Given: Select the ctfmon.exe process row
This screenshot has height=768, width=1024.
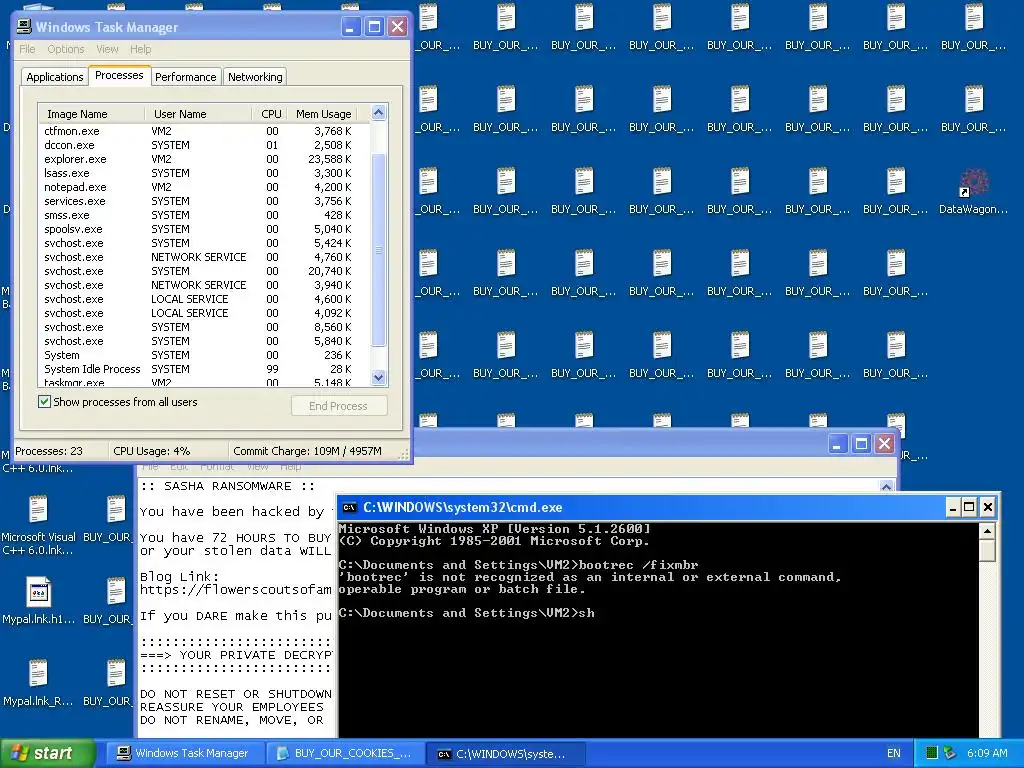Looking at the screenshot, I should [204, 131].
